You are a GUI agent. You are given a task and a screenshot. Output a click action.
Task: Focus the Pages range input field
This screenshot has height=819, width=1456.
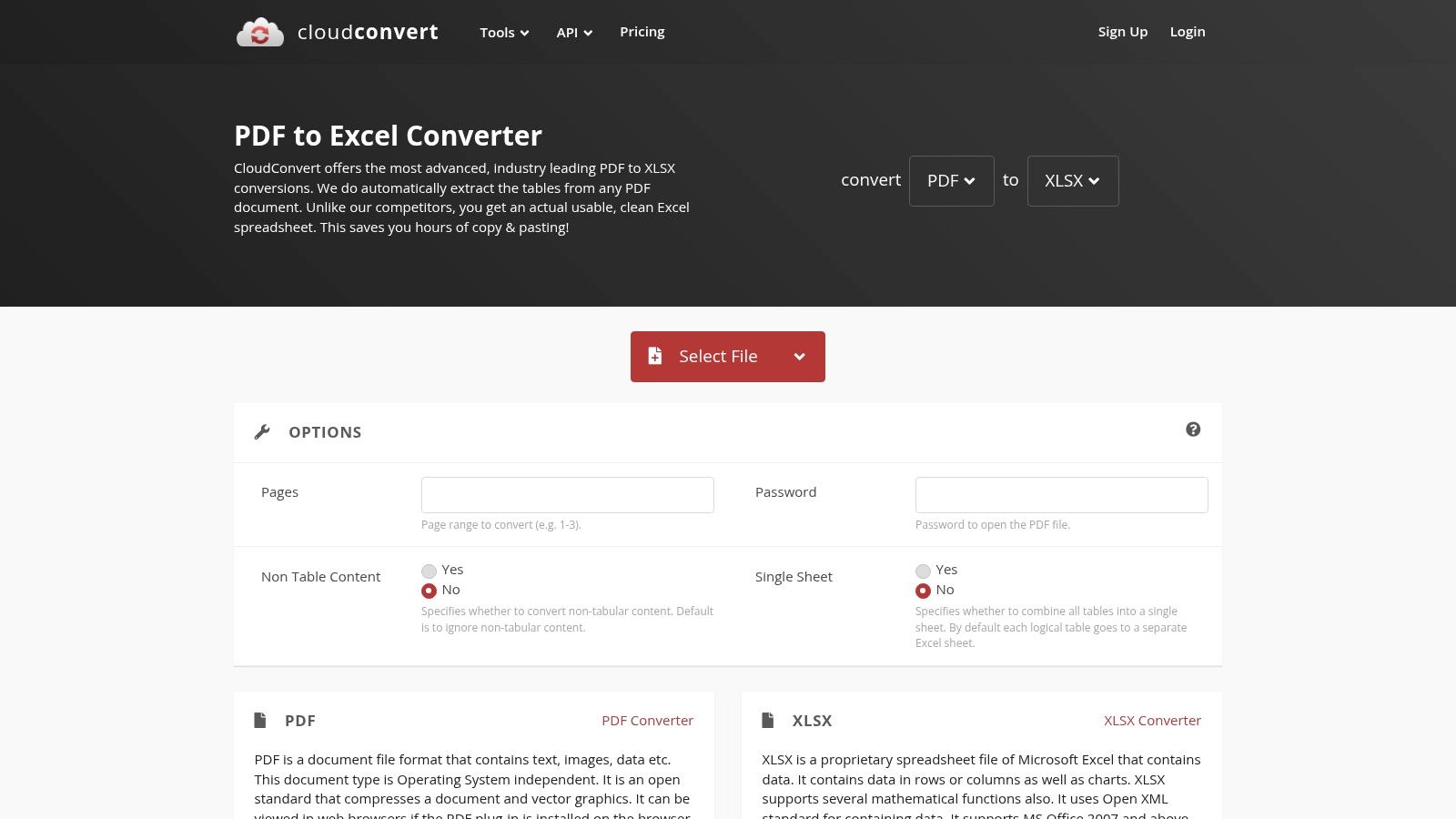(x=567, y=495)
